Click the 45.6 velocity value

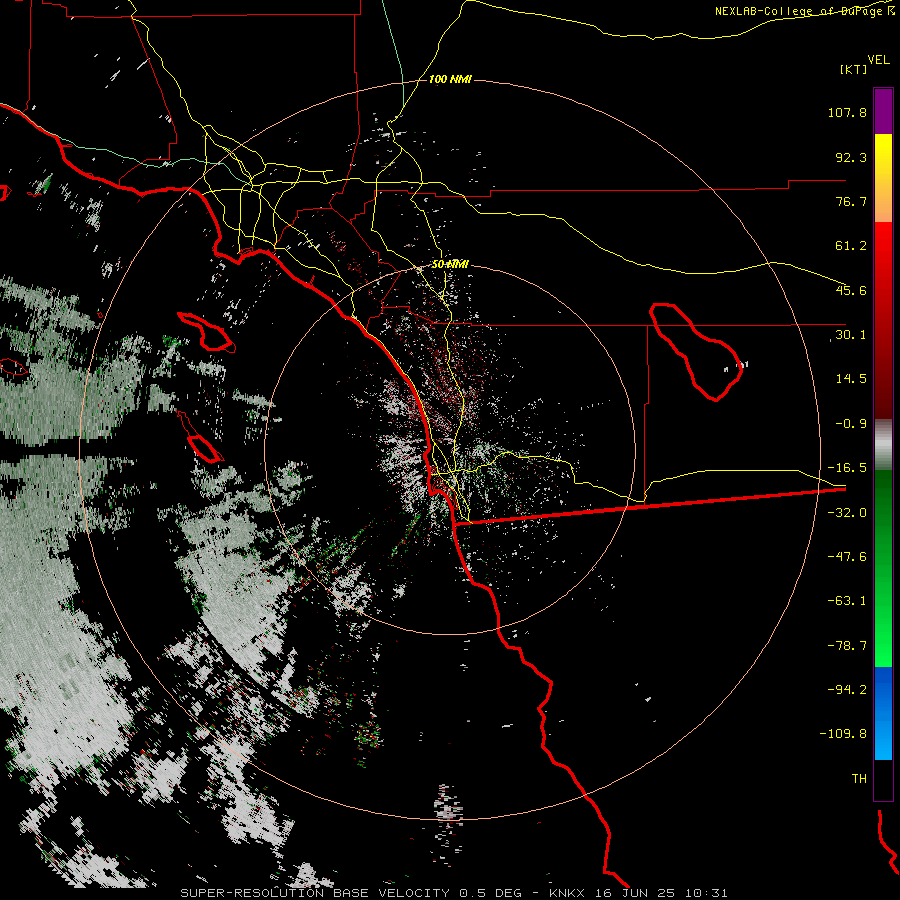(851, 290)
